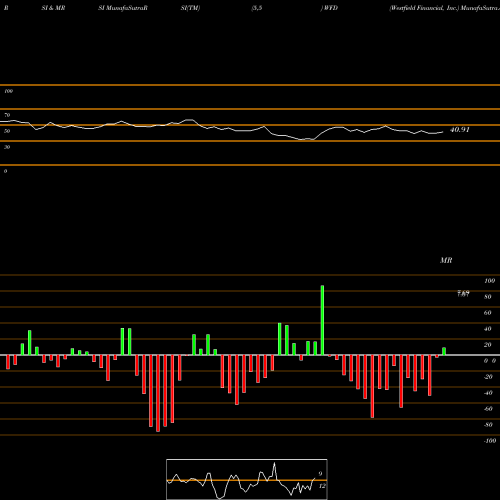The width and height of the screenshot is (500, 500).
Task: Click the MR label above the bar chart
Action: tap(446, 260)
